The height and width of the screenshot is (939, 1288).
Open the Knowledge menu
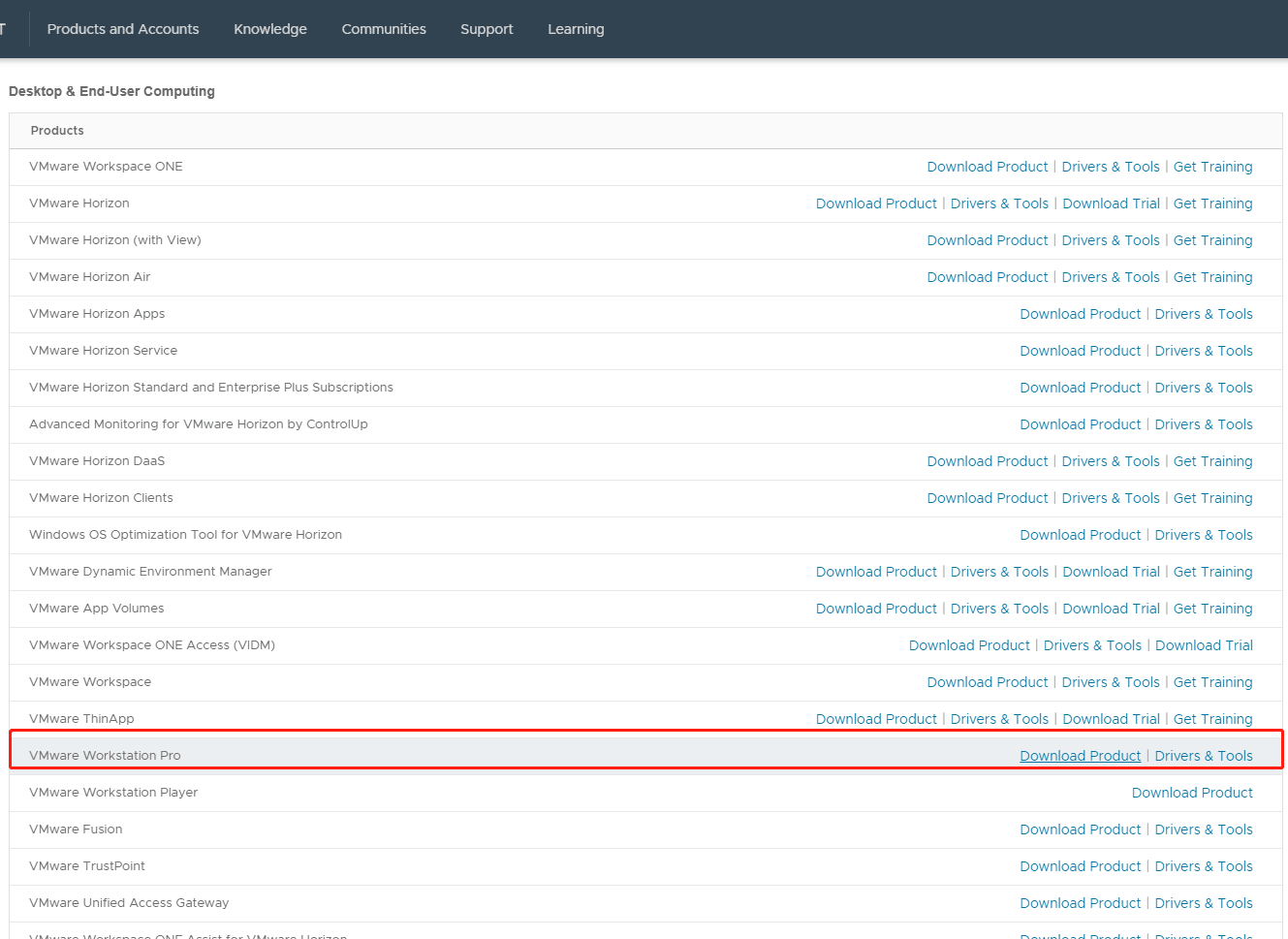click(270, 29)
